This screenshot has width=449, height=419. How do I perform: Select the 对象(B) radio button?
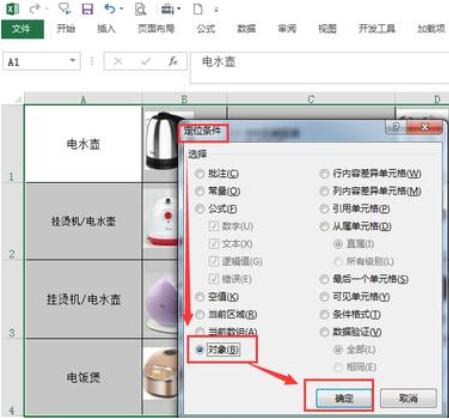pyautogui.click(x=200, y=349)
